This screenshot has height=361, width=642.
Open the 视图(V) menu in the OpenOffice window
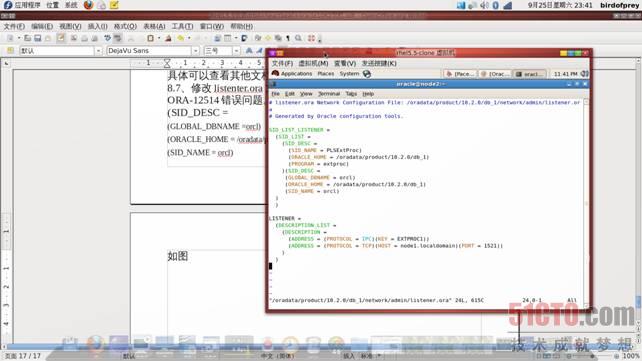click(x=70, y=27)
